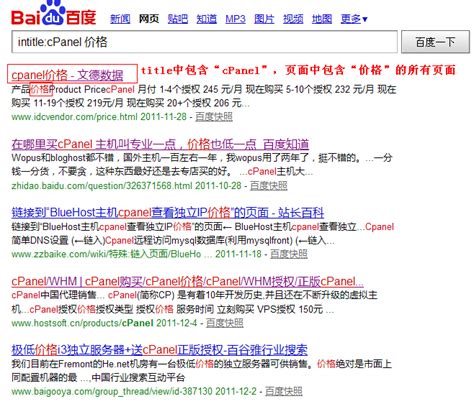Click the 百度一下 search button
The width and height of the screenshot is (474, 409).
435,42
